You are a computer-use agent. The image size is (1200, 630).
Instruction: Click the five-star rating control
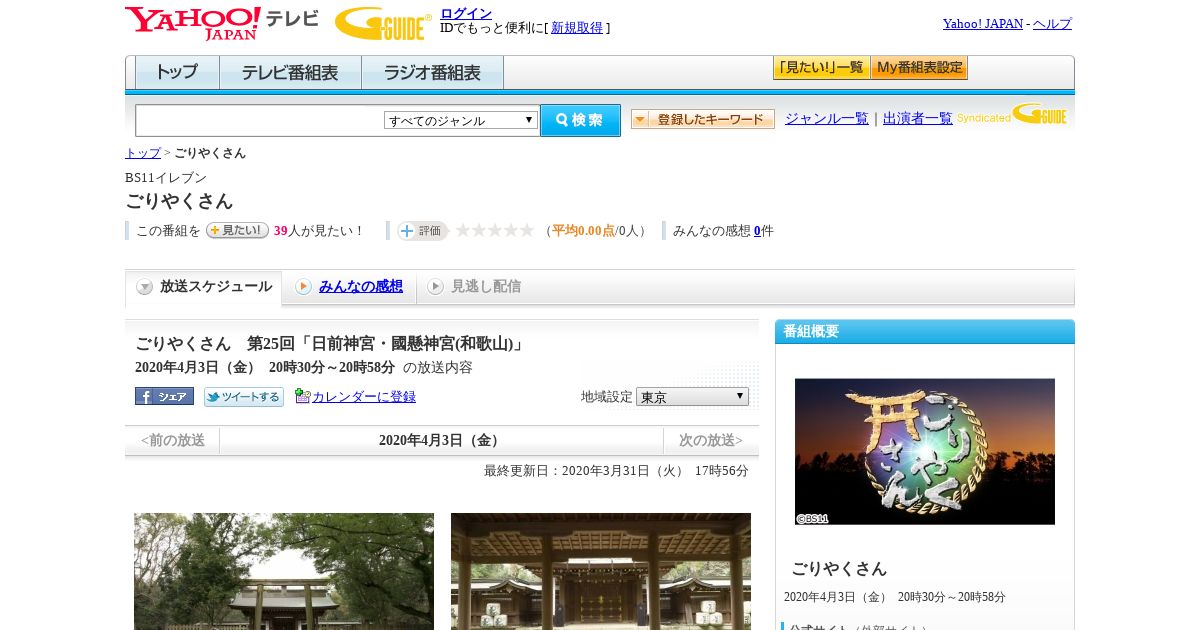pos(495,230)
